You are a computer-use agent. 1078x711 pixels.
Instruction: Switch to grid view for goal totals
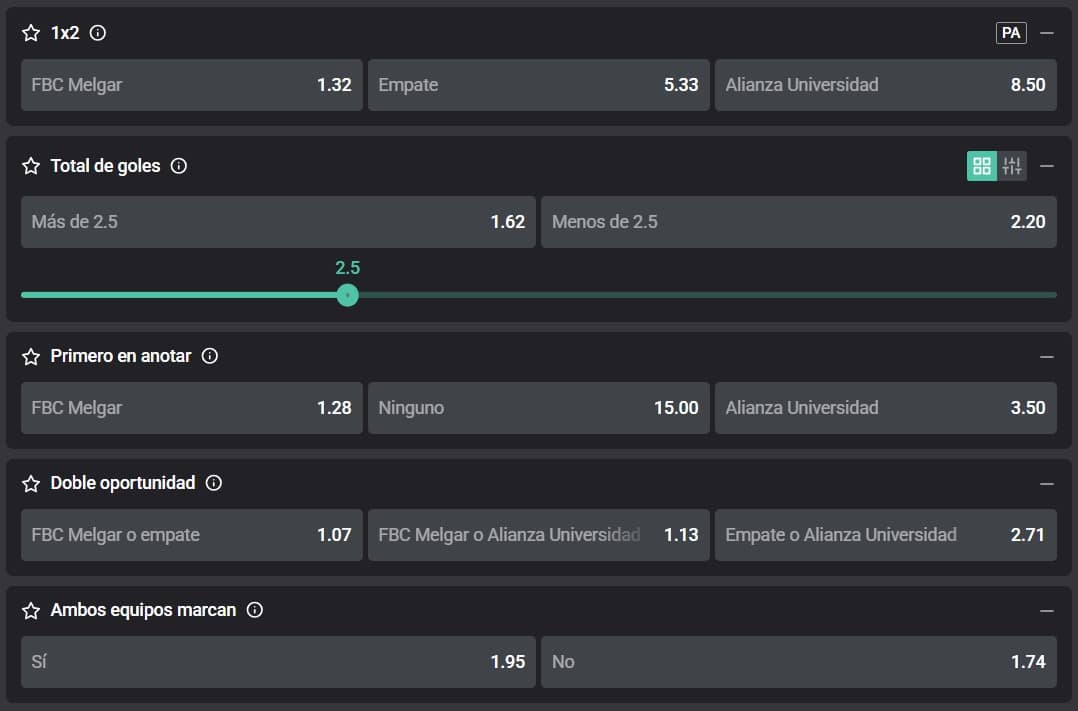tap(981, 166)
